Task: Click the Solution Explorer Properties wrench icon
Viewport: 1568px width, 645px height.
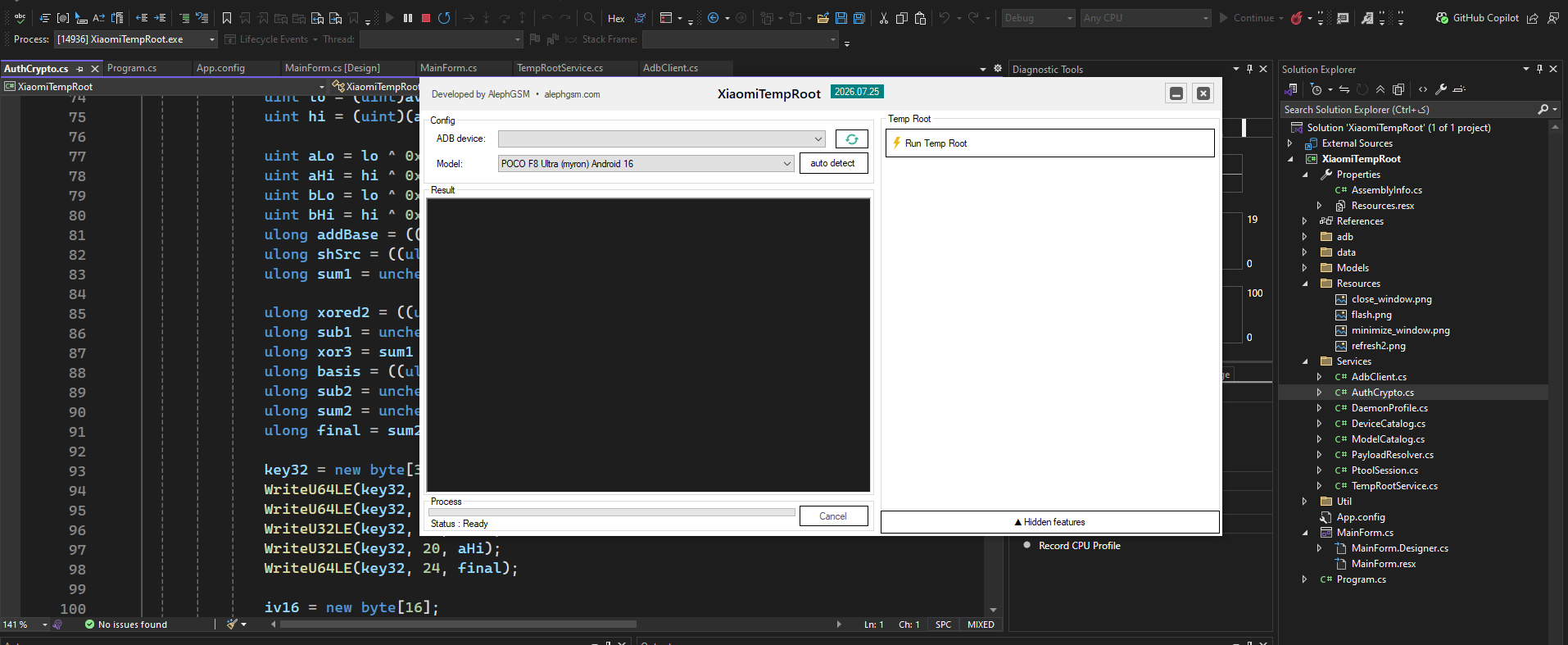Action: pyautogui.click(x=1441, y=89)
